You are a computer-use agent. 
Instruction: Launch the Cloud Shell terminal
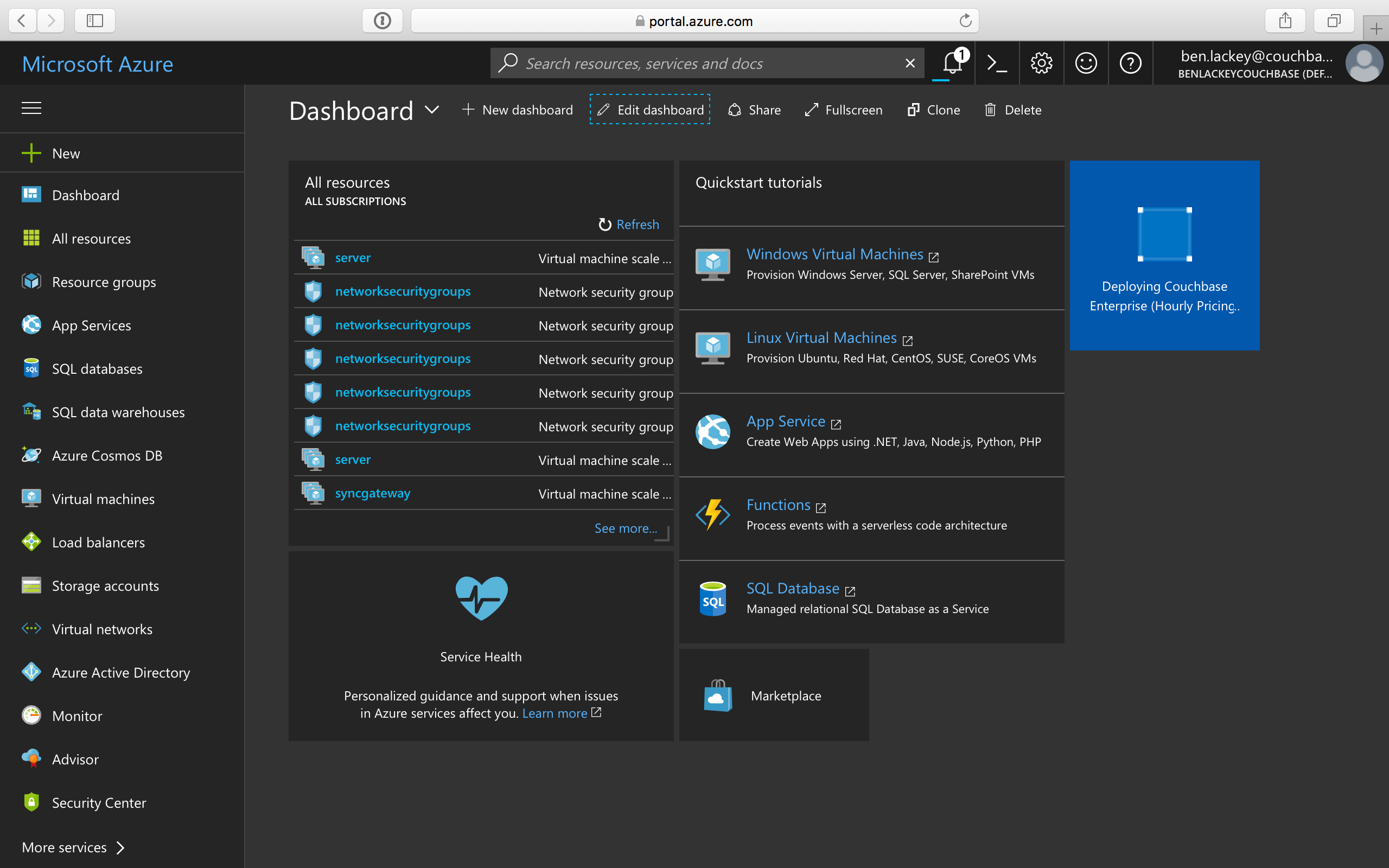point(997,62)
